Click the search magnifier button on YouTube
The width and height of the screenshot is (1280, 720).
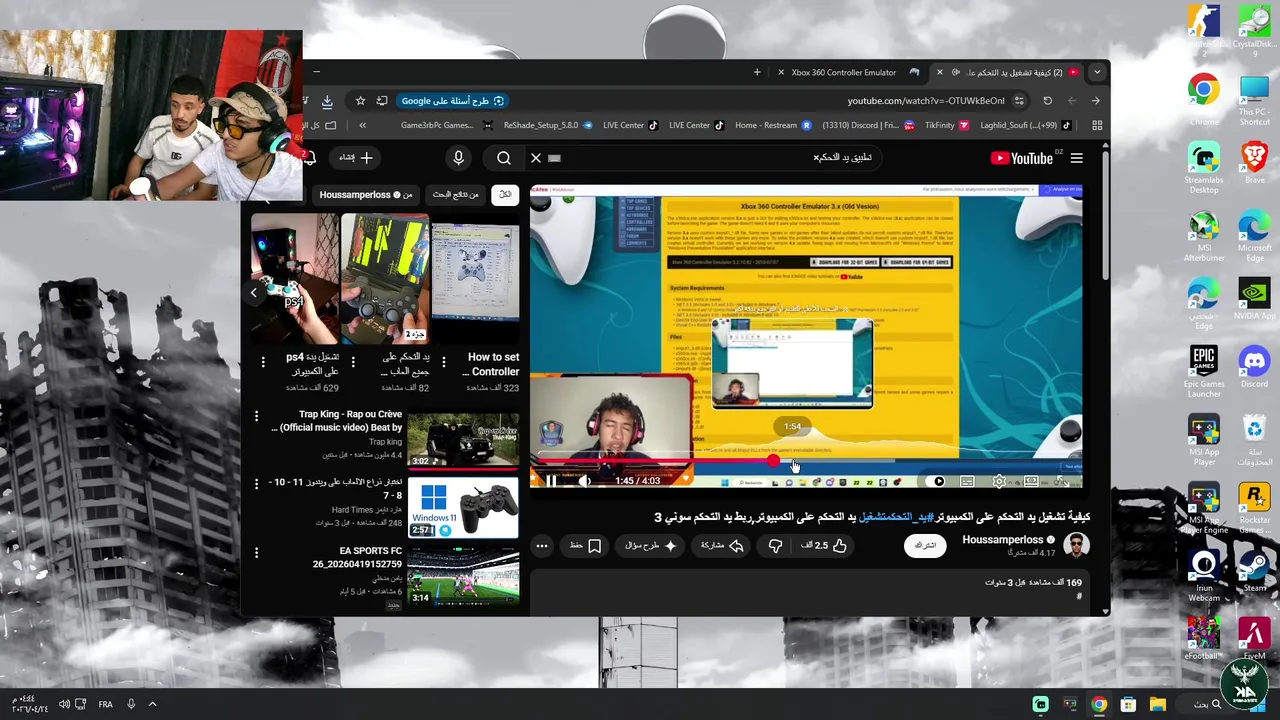(x=504, y=158)
